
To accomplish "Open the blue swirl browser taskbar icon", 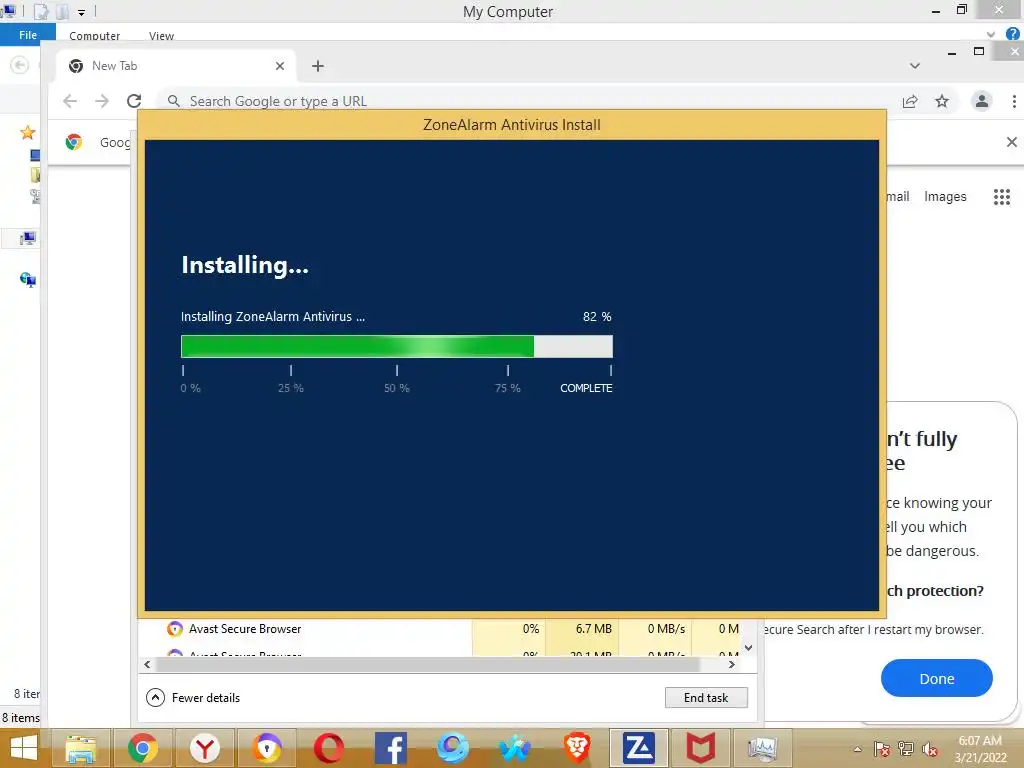I will pyautogui.click(x=453, y=748).
